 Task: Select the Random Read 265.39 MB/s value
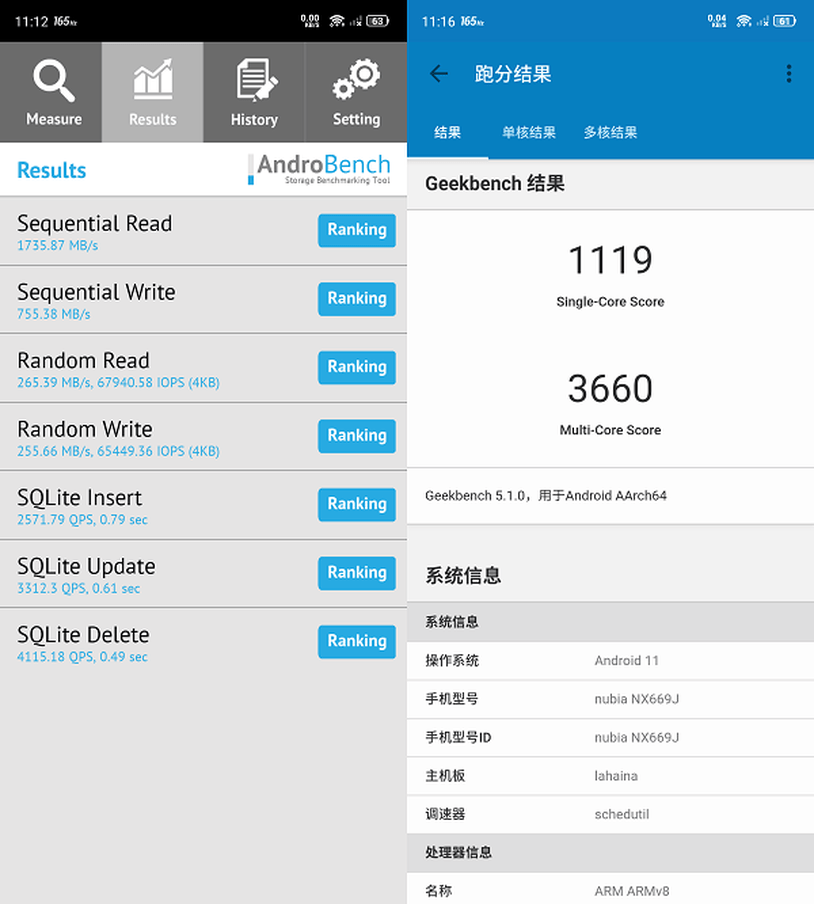pyautogui.click(x=118, y=383)
